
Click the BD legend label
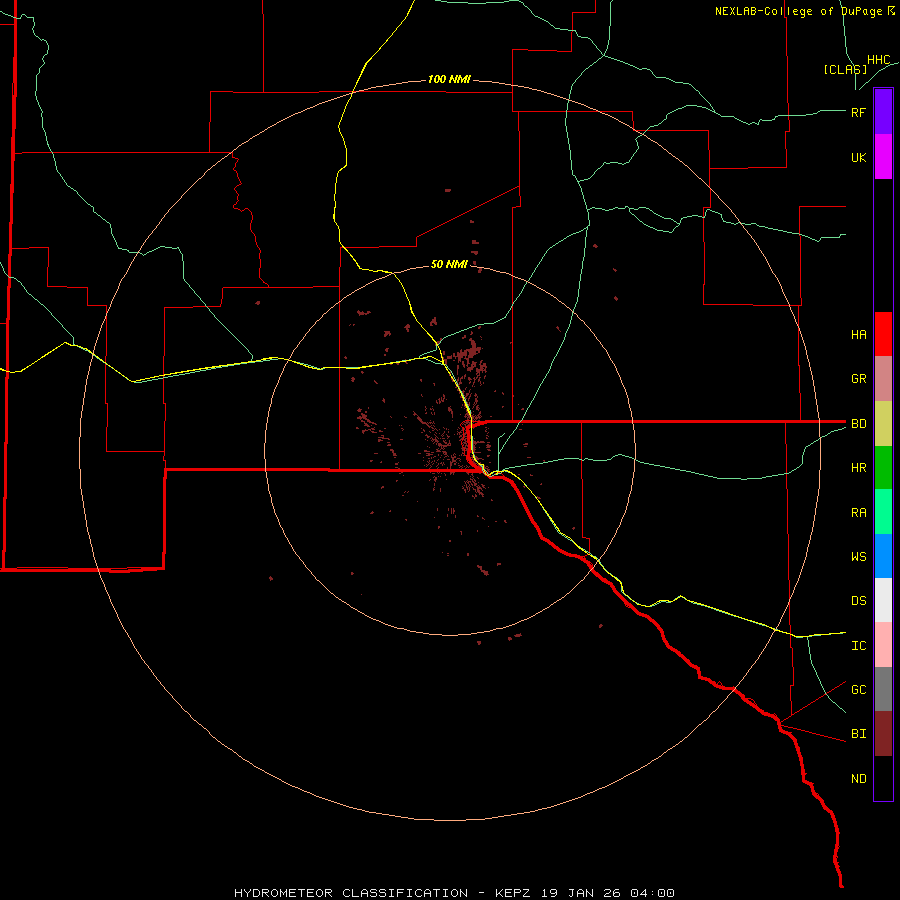(859, 424)
